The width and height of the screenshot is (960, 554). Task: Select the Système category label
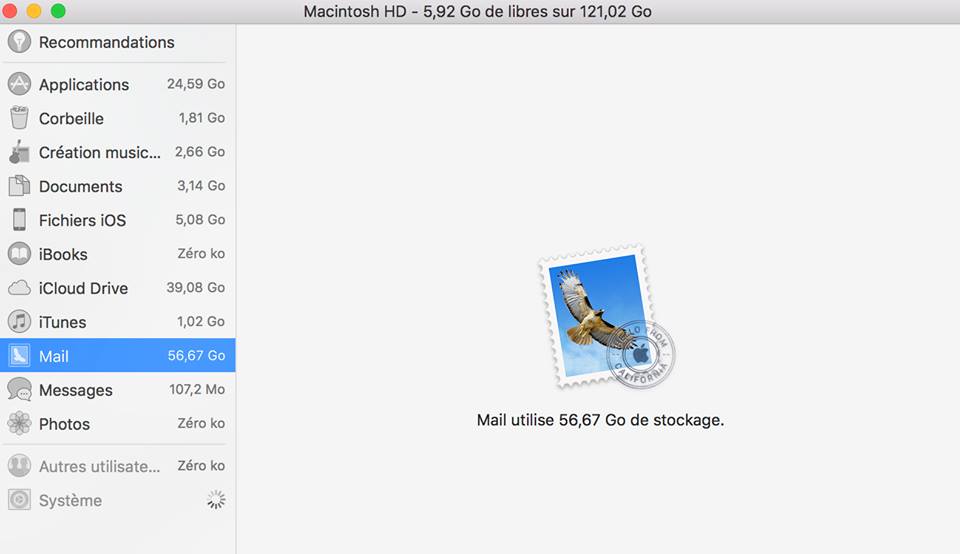(x=70, y=501)
